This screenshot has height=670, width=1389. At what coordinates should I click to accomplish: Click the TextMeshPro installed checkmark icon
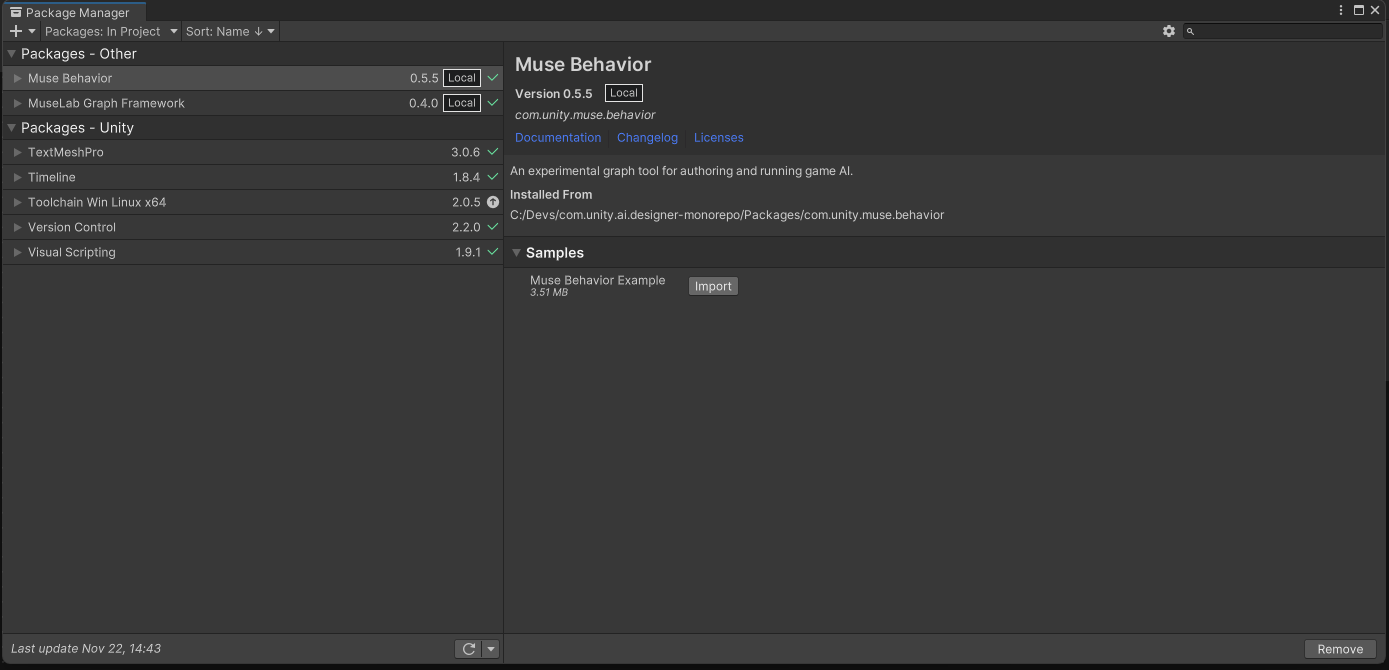pos(492,152)
